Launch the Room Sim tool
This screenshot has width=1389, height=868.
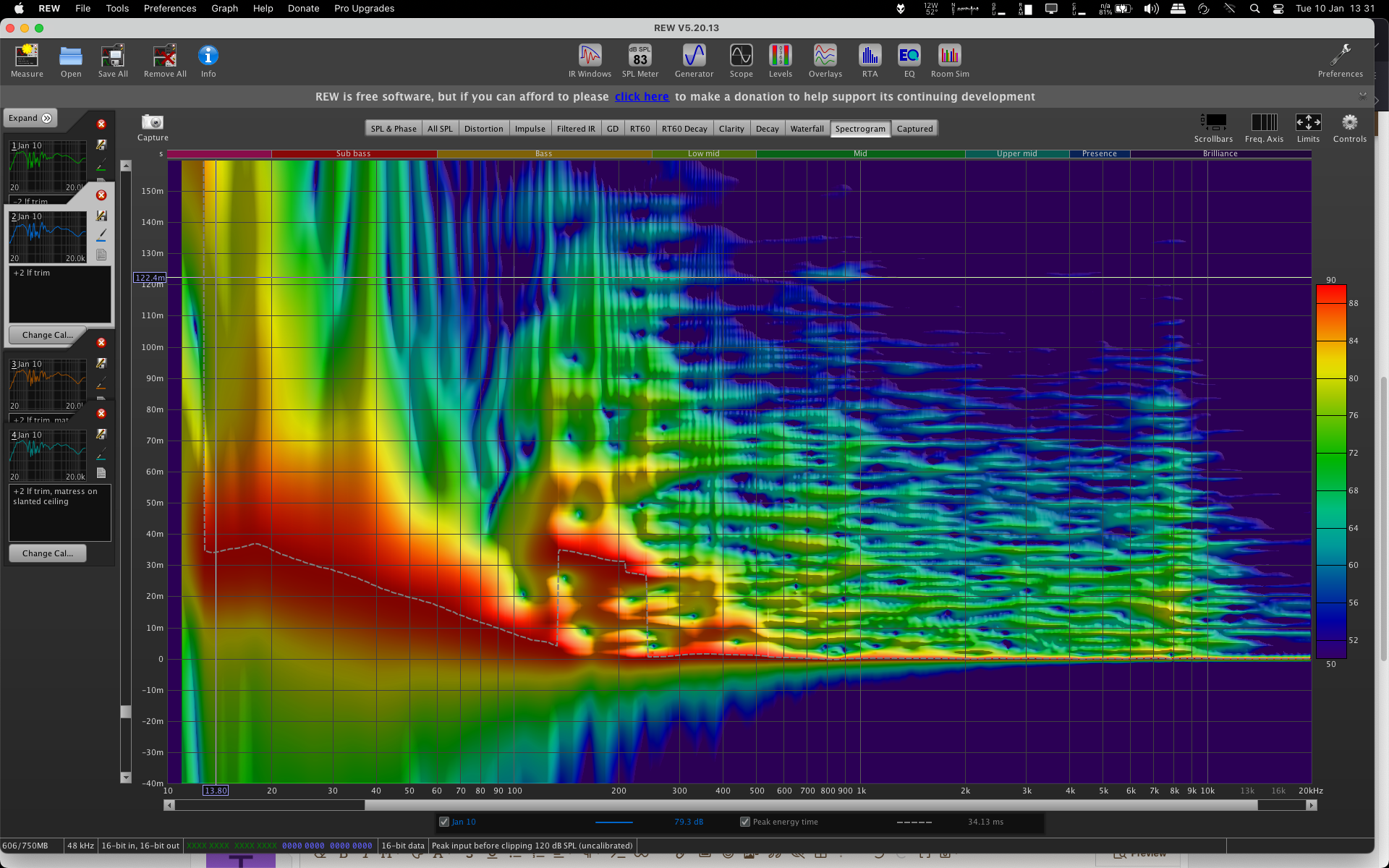click(950, 61)
